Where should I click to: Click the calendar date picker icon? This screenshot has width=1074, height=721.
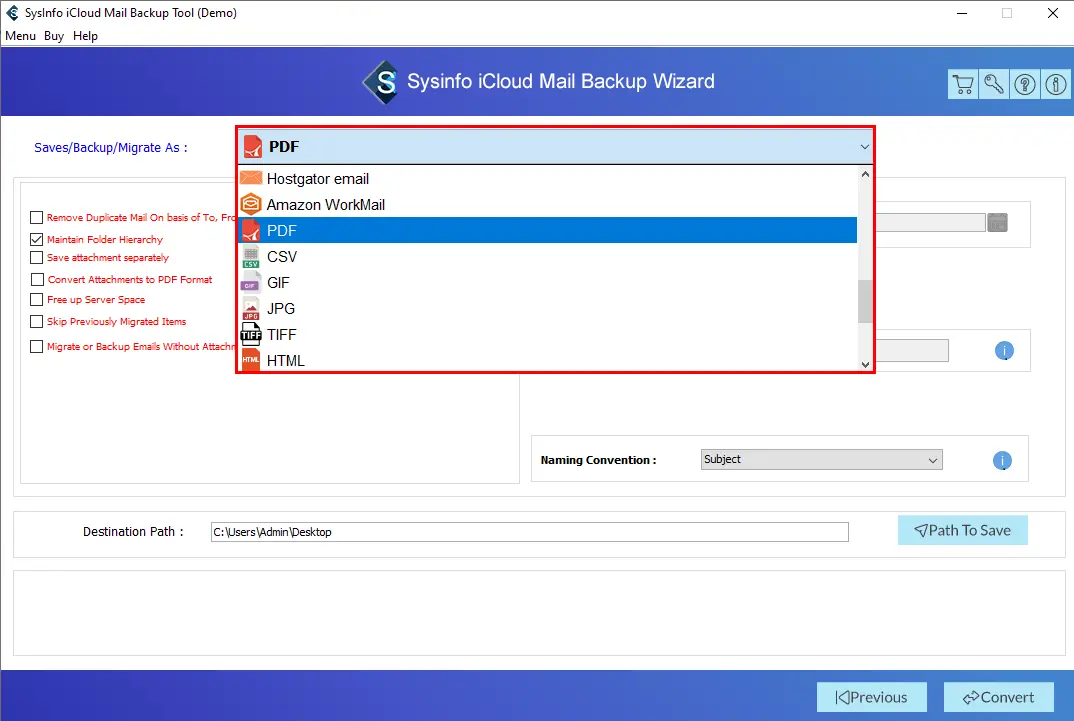(x=997, y=223)
